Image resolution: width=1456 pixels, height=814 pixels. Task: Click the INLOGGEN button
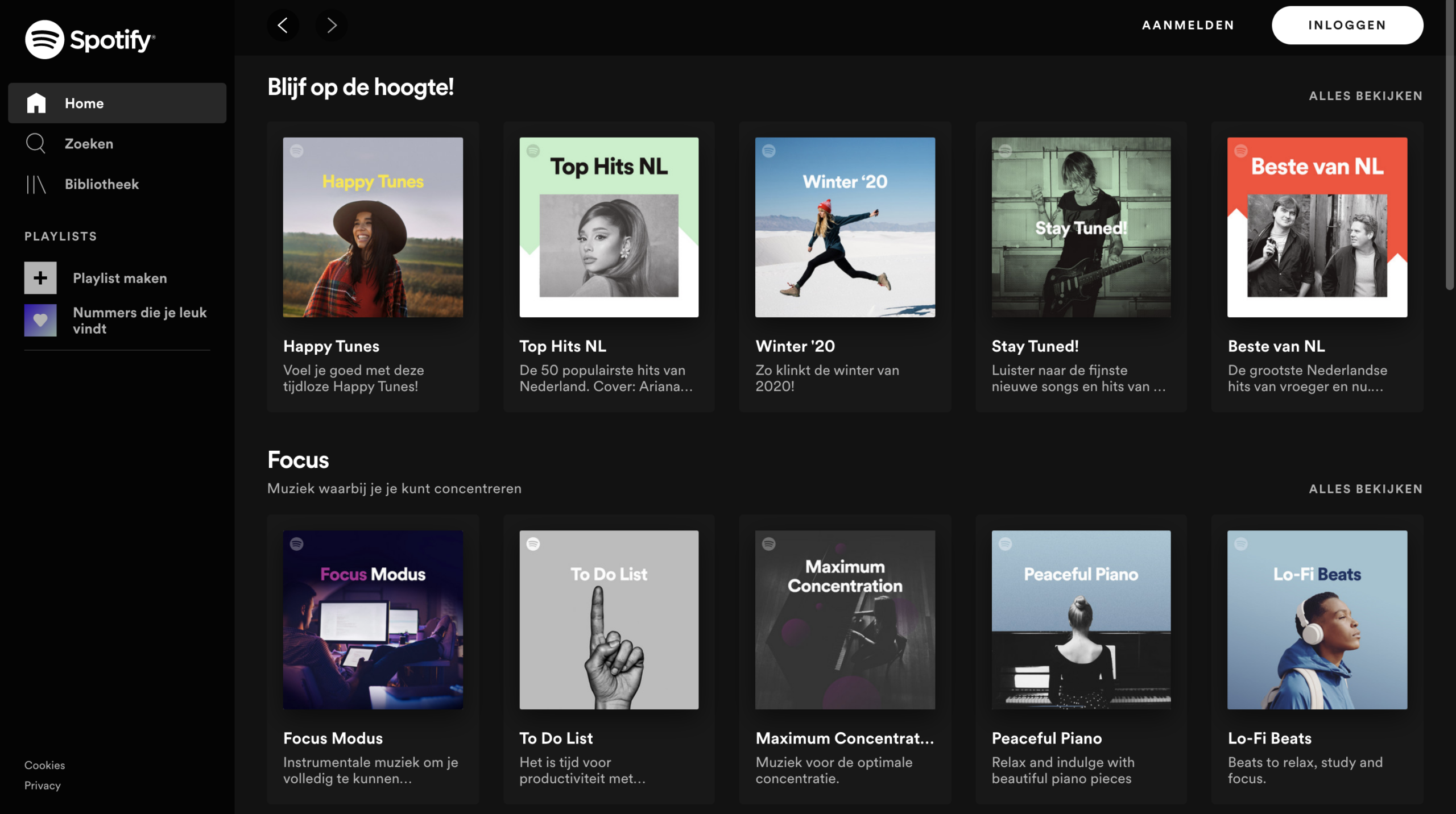1347,25
